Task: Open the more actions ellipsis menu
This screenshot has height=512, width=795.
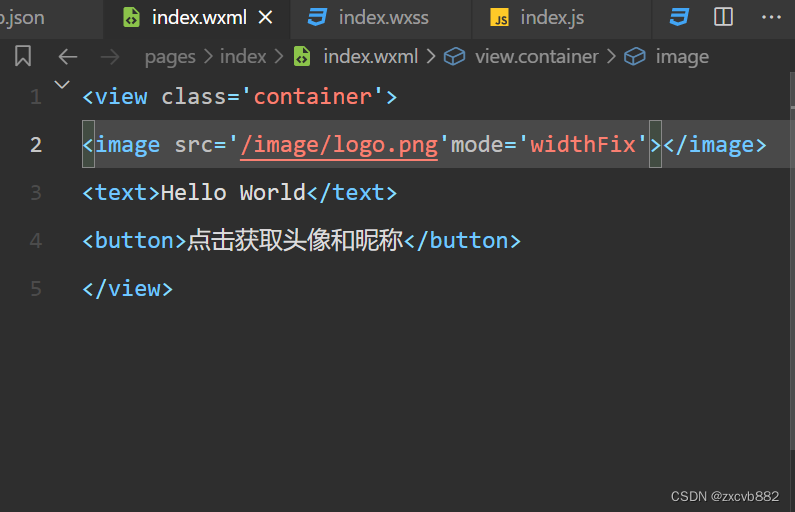Action: [x=771, y=17]
